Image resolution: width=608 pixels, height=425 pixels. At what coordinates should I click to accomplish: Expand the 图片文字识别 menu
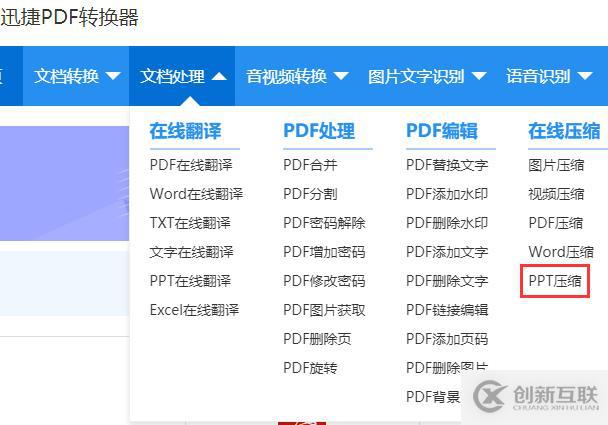(427, 76)
